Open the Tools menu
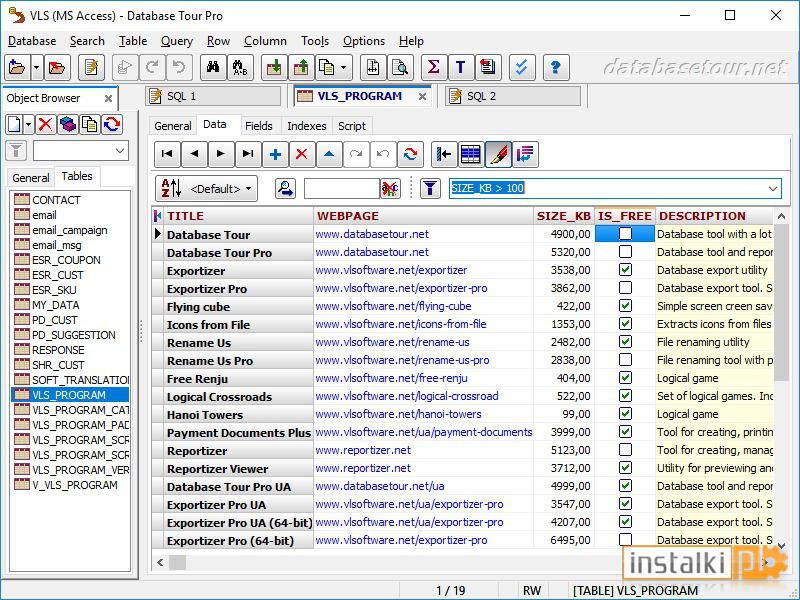Image resolution: width=800 pixels, height=600 pixels. pyautogui.click(x=315, y=41)
